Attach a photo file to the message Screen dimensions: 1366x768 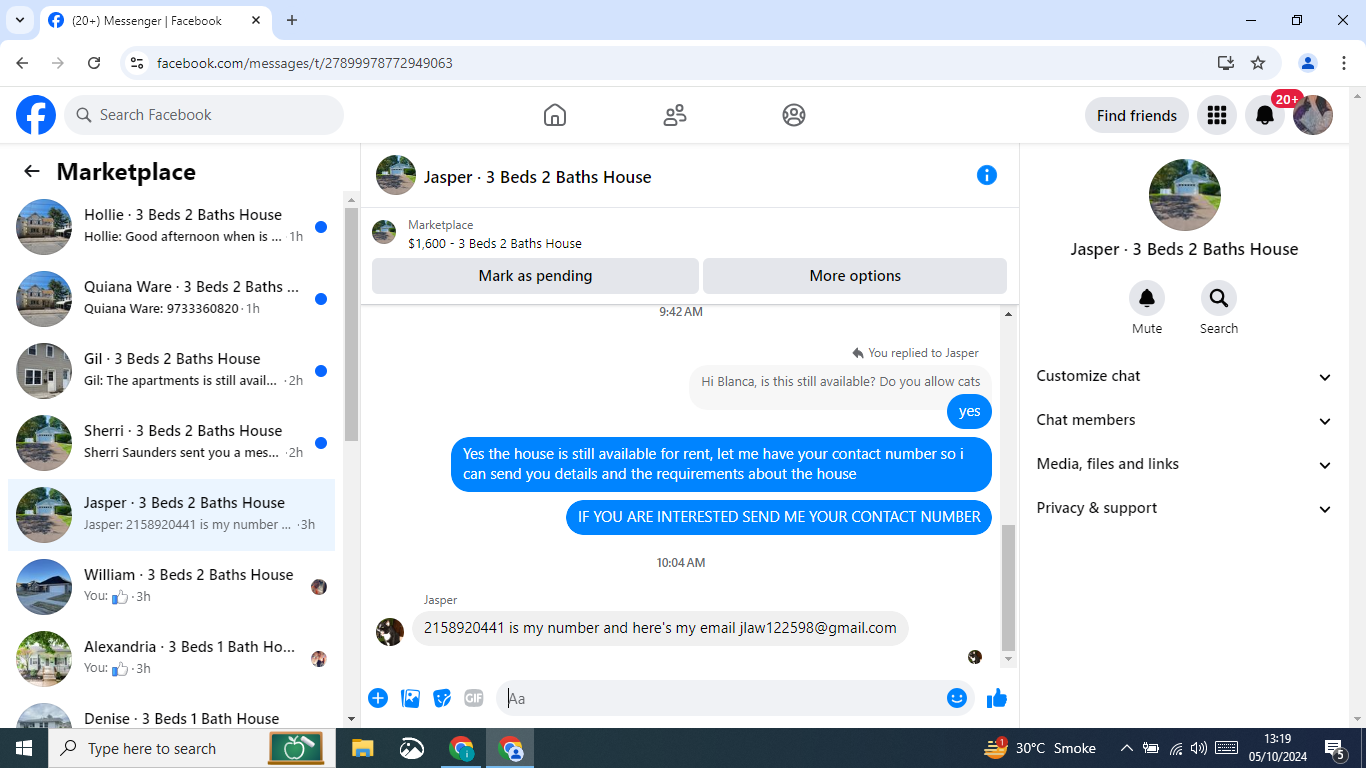(410, 698)
